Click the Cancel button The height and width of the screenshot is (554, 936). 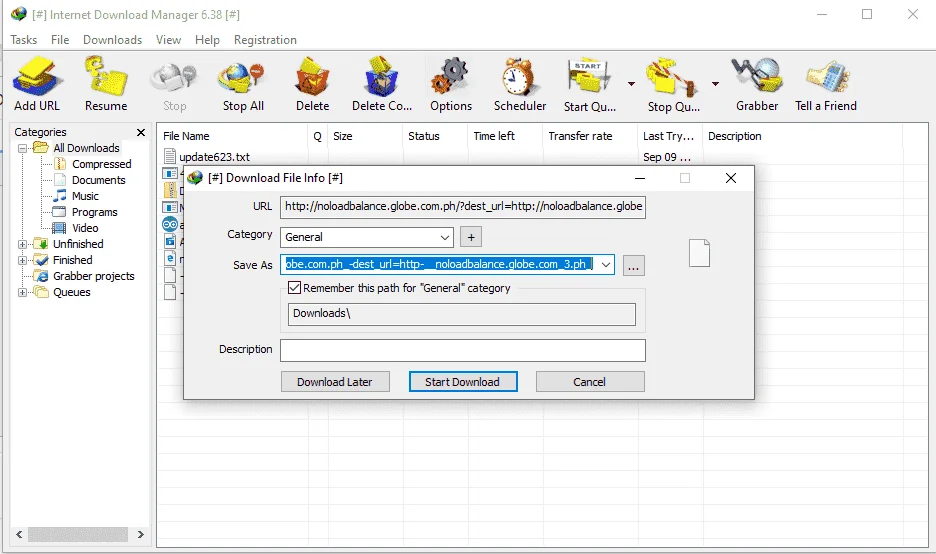[x=590, y=381]
